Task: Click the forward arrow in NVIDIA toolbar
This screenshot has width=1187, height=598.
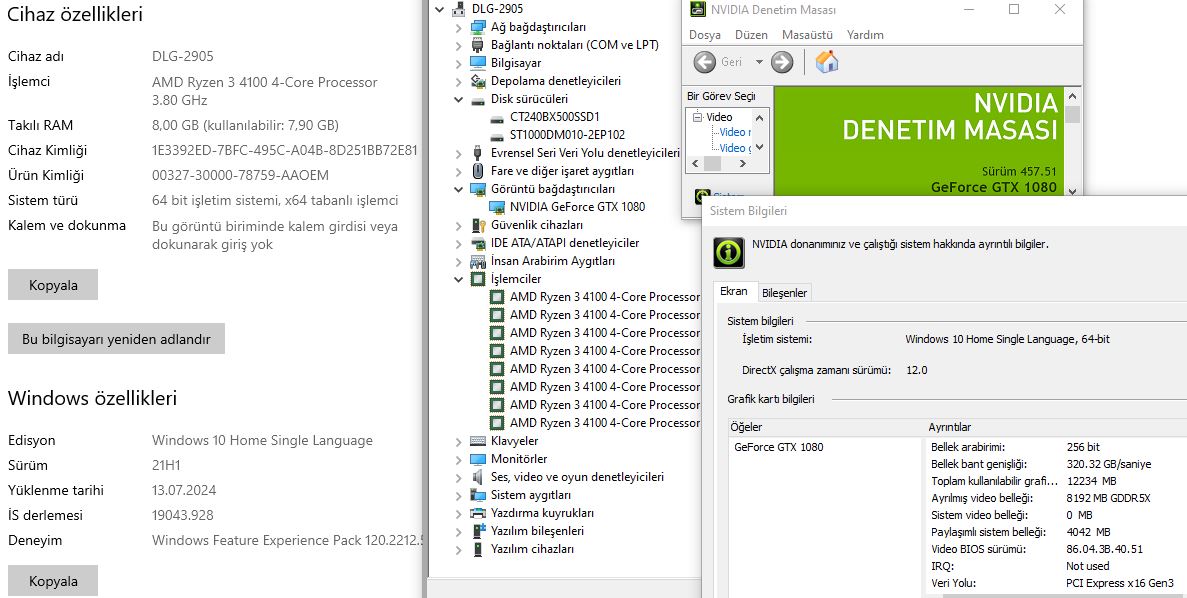Action: (781, 62)
